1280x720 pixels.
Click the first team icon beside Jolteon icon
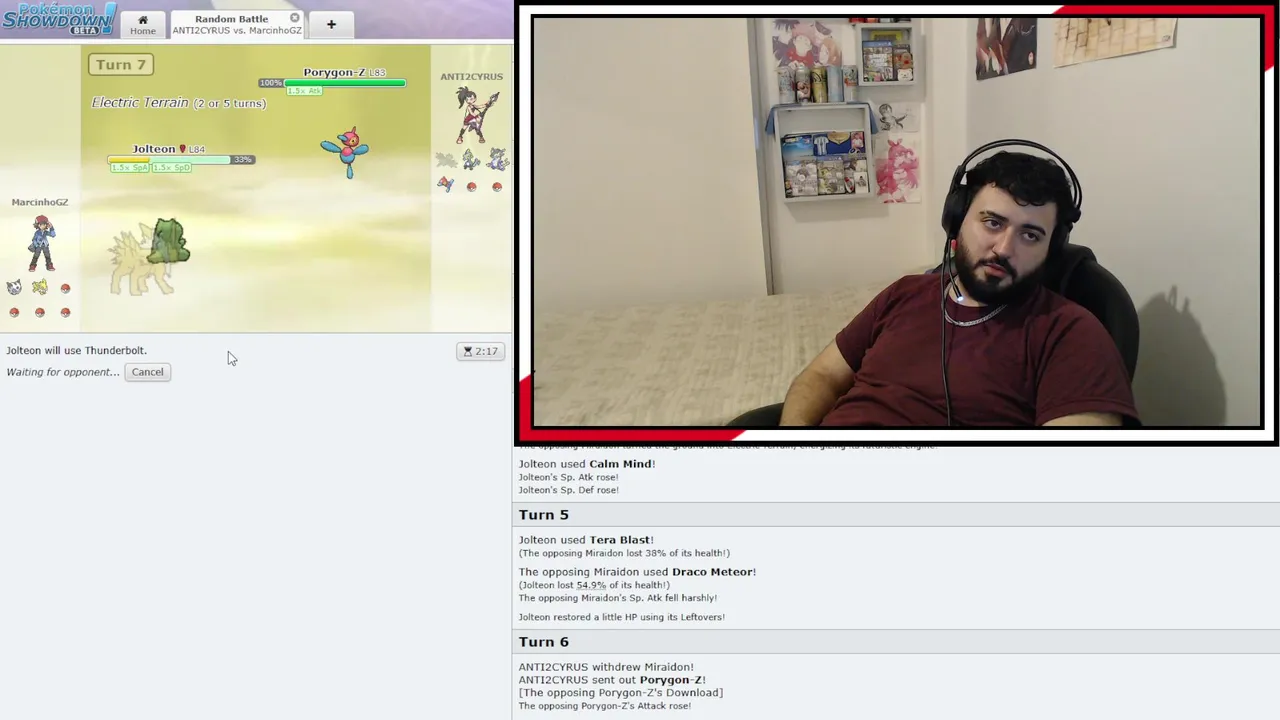click(14, 288)
